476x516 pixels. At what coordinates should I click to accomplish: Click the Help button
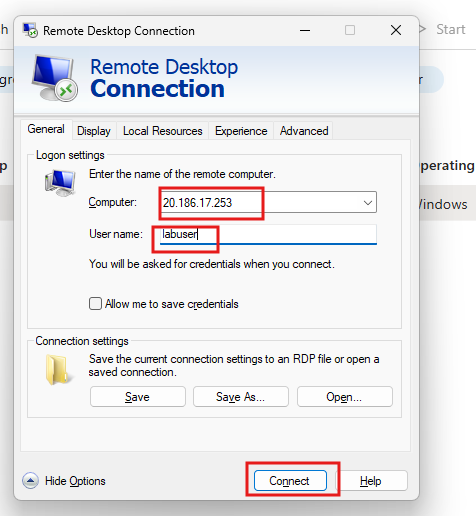coord(370,481)
